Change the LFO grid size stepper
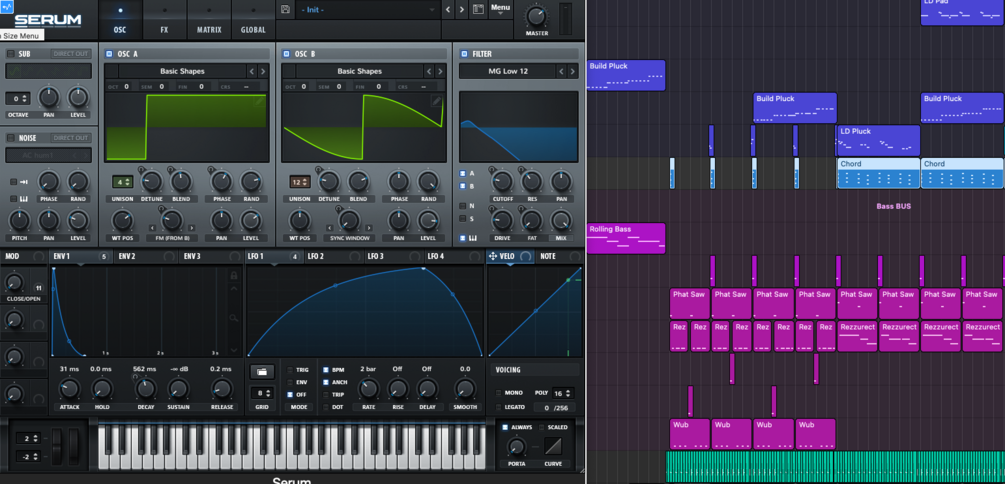 pyautogui.click(x=262, y=393)
